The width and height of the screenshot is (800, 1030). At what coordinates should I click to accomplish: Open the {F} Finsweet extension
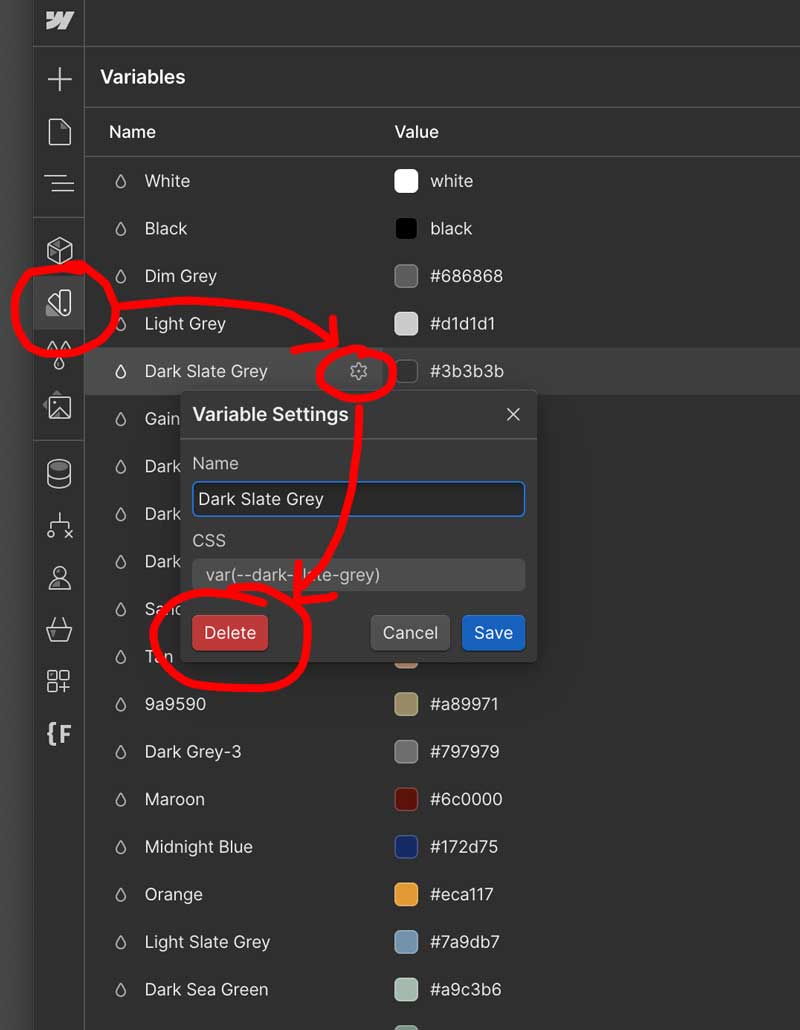point(60,733)
